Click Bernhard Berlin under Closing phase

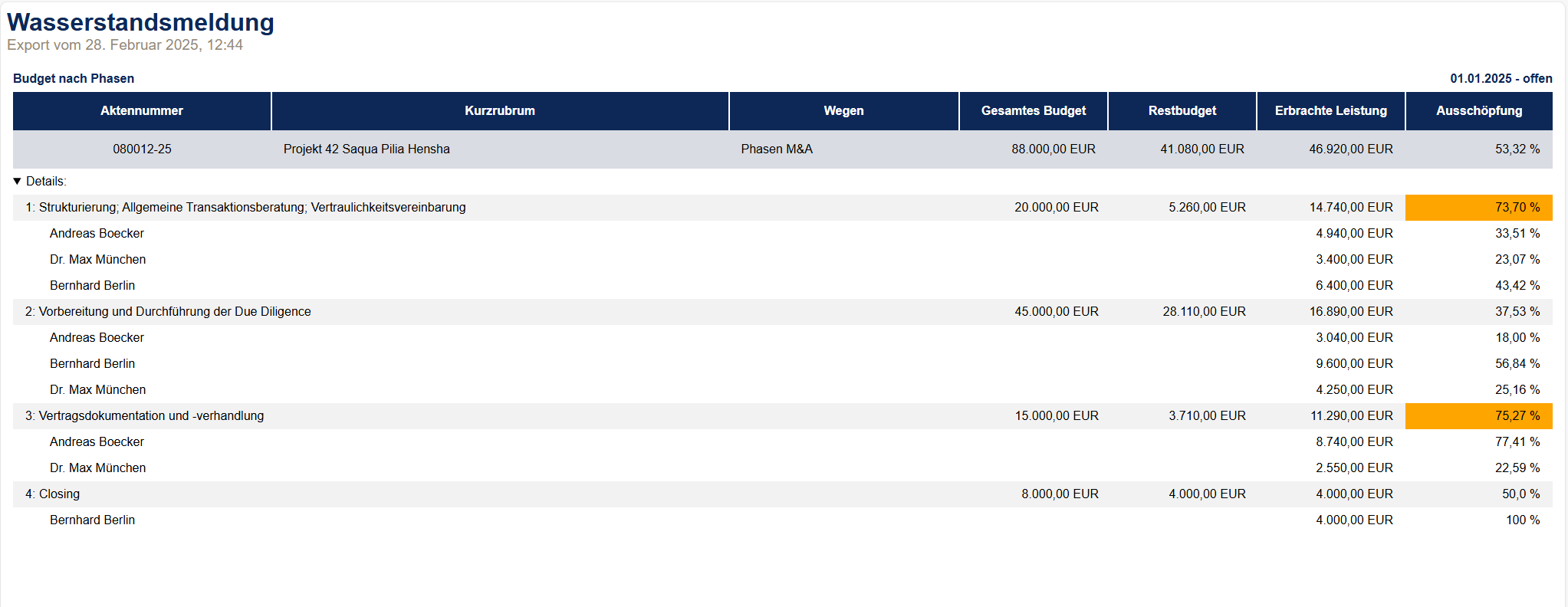click(x=92, y=520)
